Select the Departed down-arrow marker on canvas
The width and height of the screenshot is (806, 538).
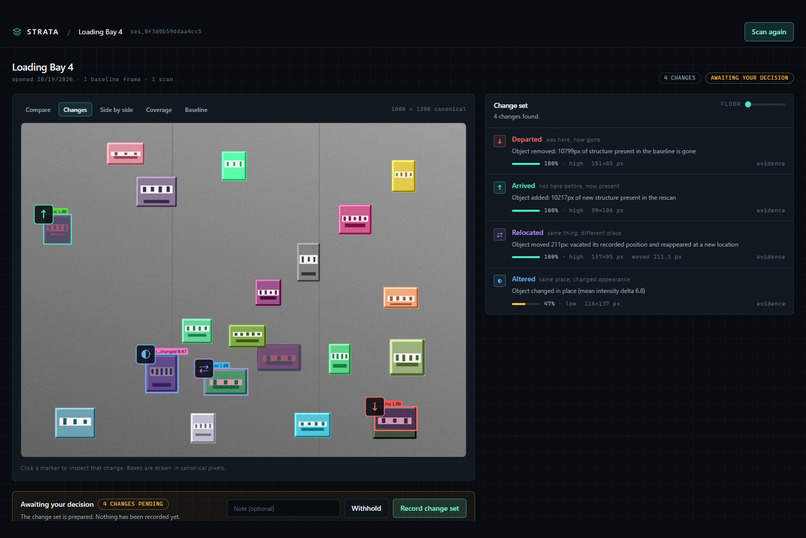(375, 406)
